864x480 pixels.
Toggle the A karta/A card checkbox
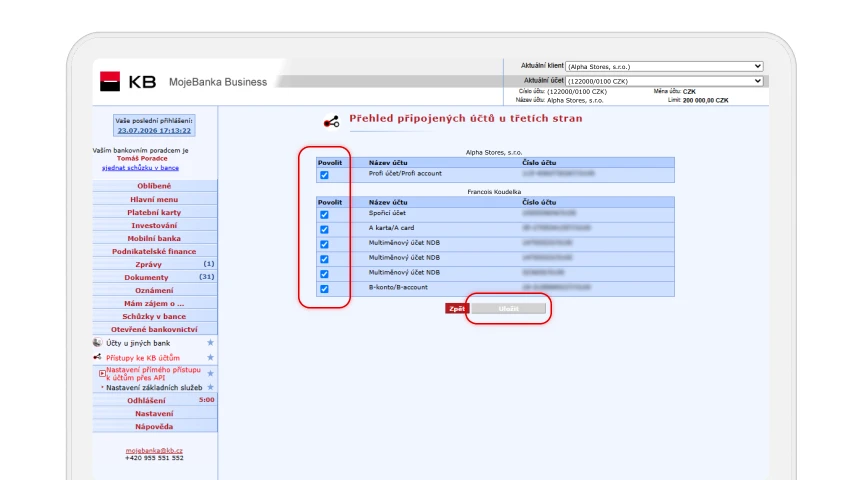point(324,229)
